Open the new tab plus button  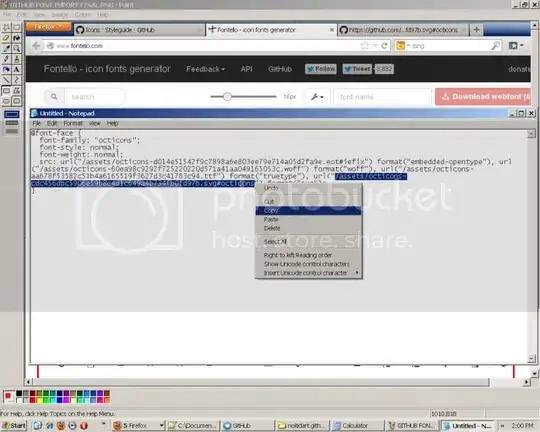click(477, 30)
